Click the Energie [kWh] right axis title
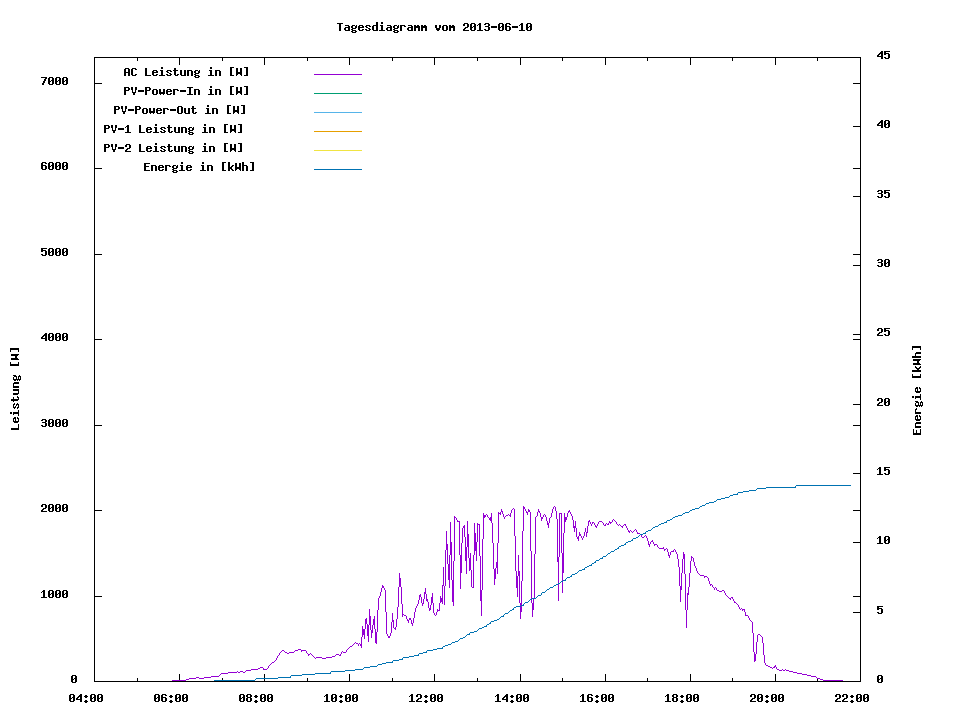The width and height of the screenshot is (960, 720). click(x=917, y=390)
